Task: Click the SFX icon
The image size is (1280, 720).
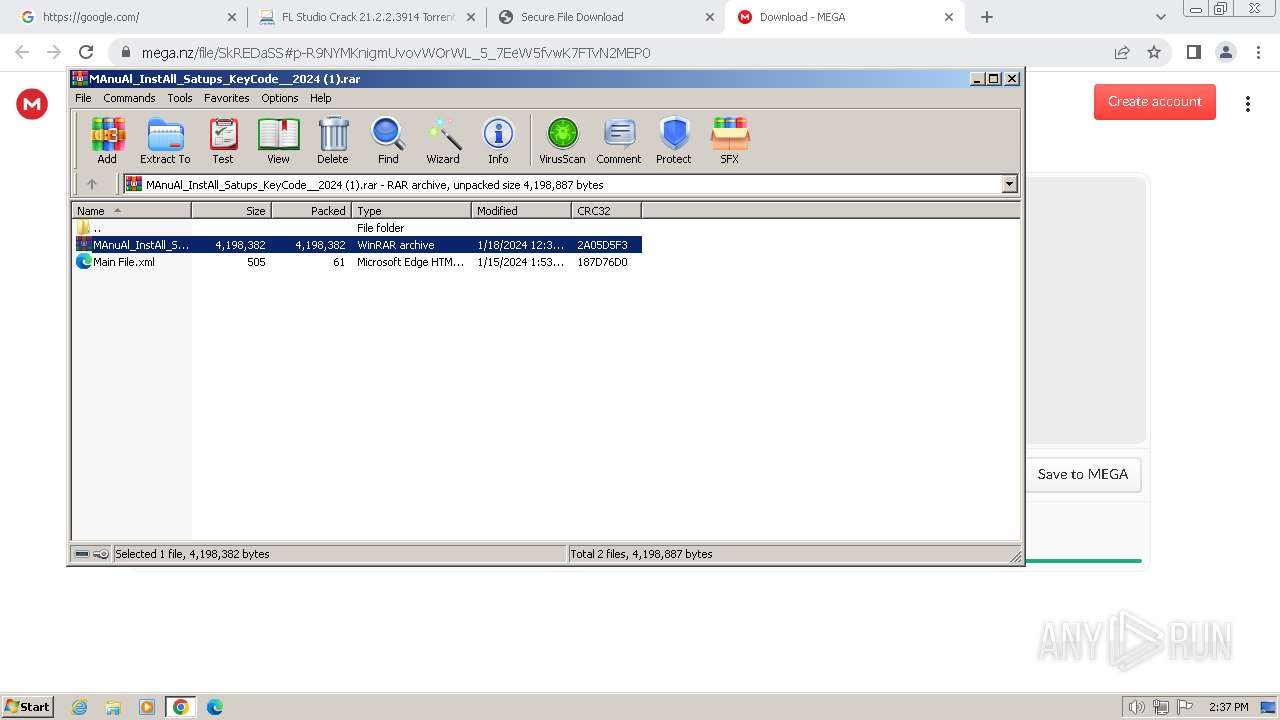Action: pyautogui.click(x=730, y=140)
